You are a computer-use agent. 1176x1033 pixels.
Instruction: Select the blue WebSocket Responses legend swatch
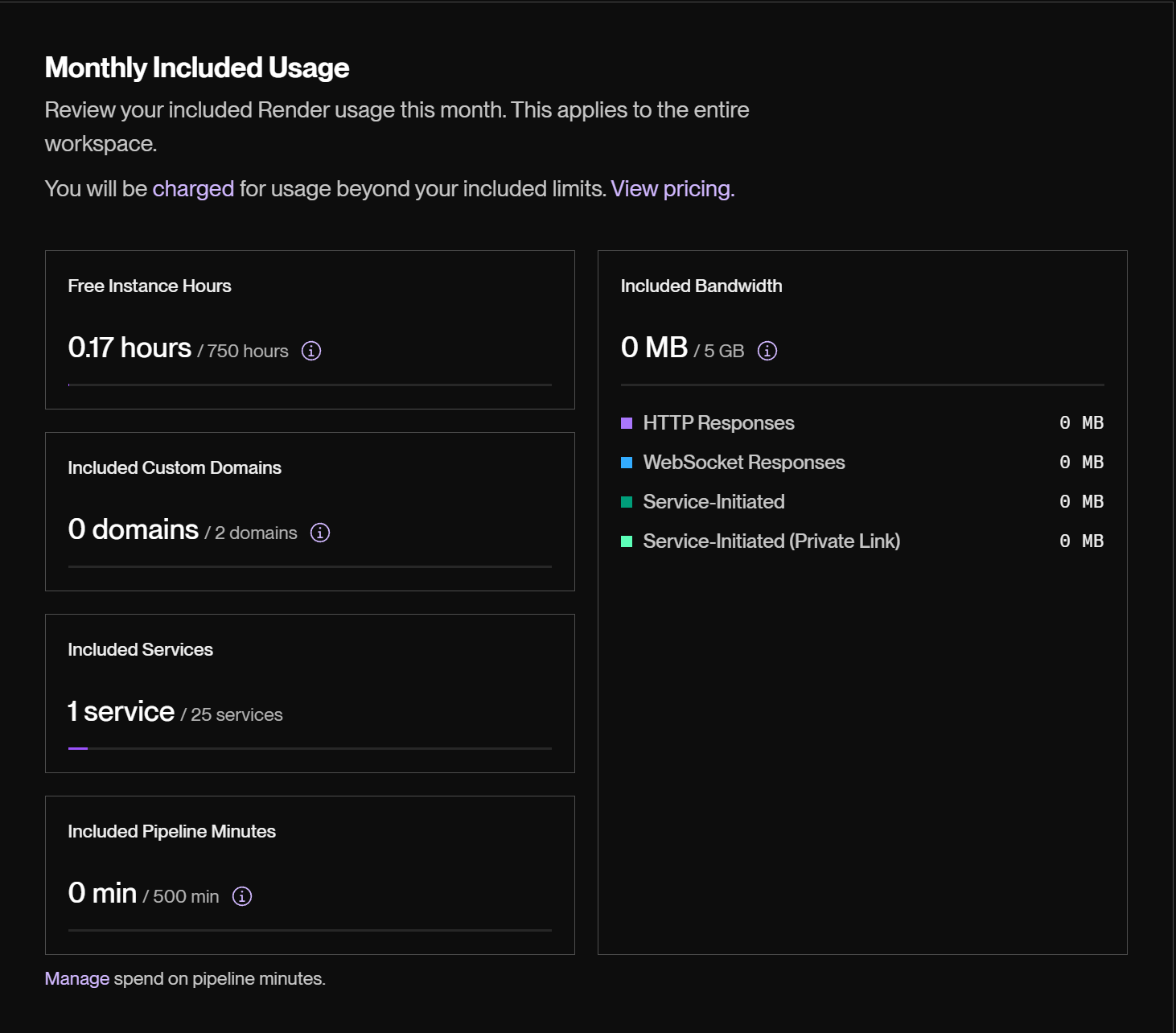click(627, 463)
